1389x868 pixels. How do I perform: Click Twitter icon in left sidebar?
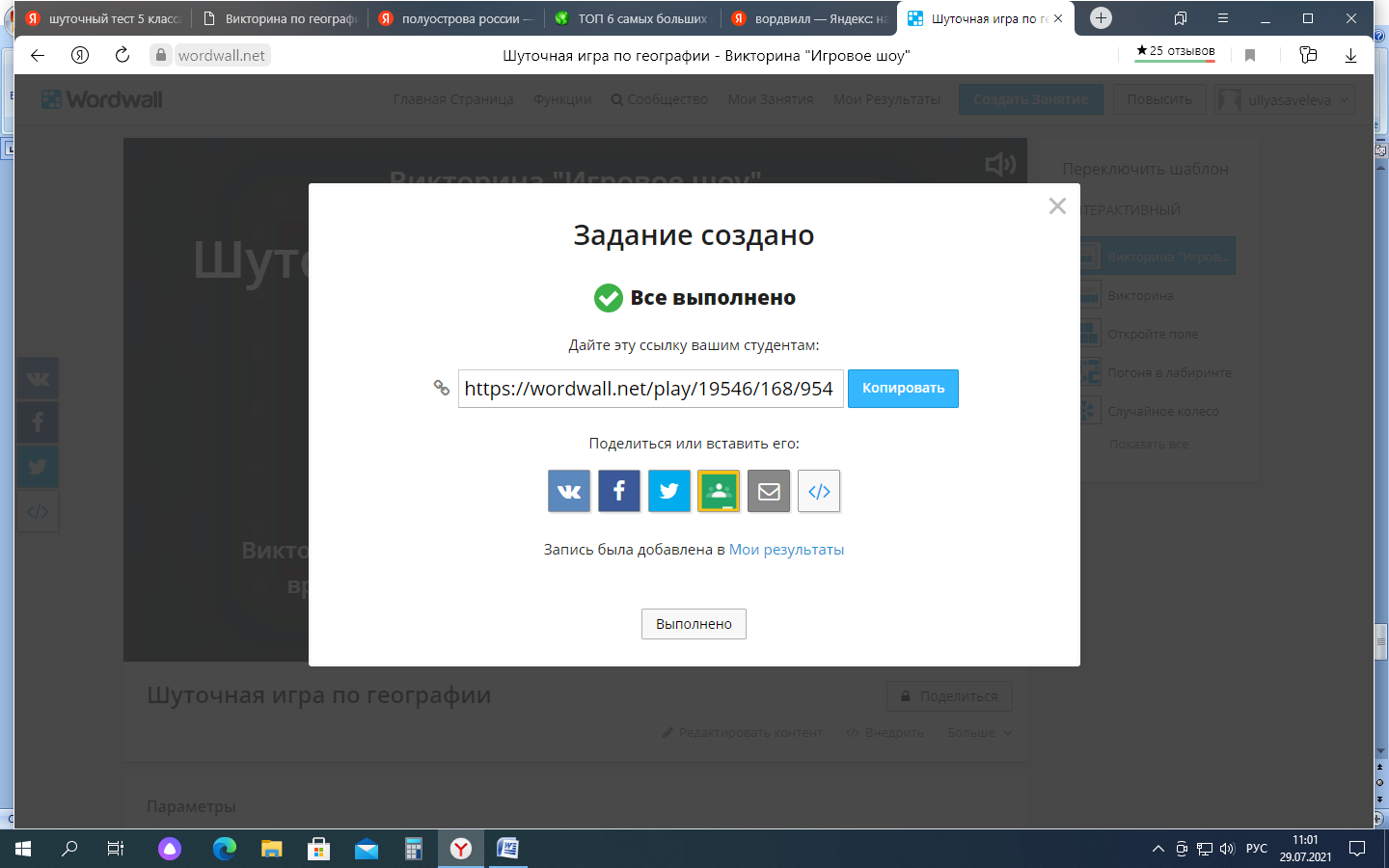click(x=38, y=467)
